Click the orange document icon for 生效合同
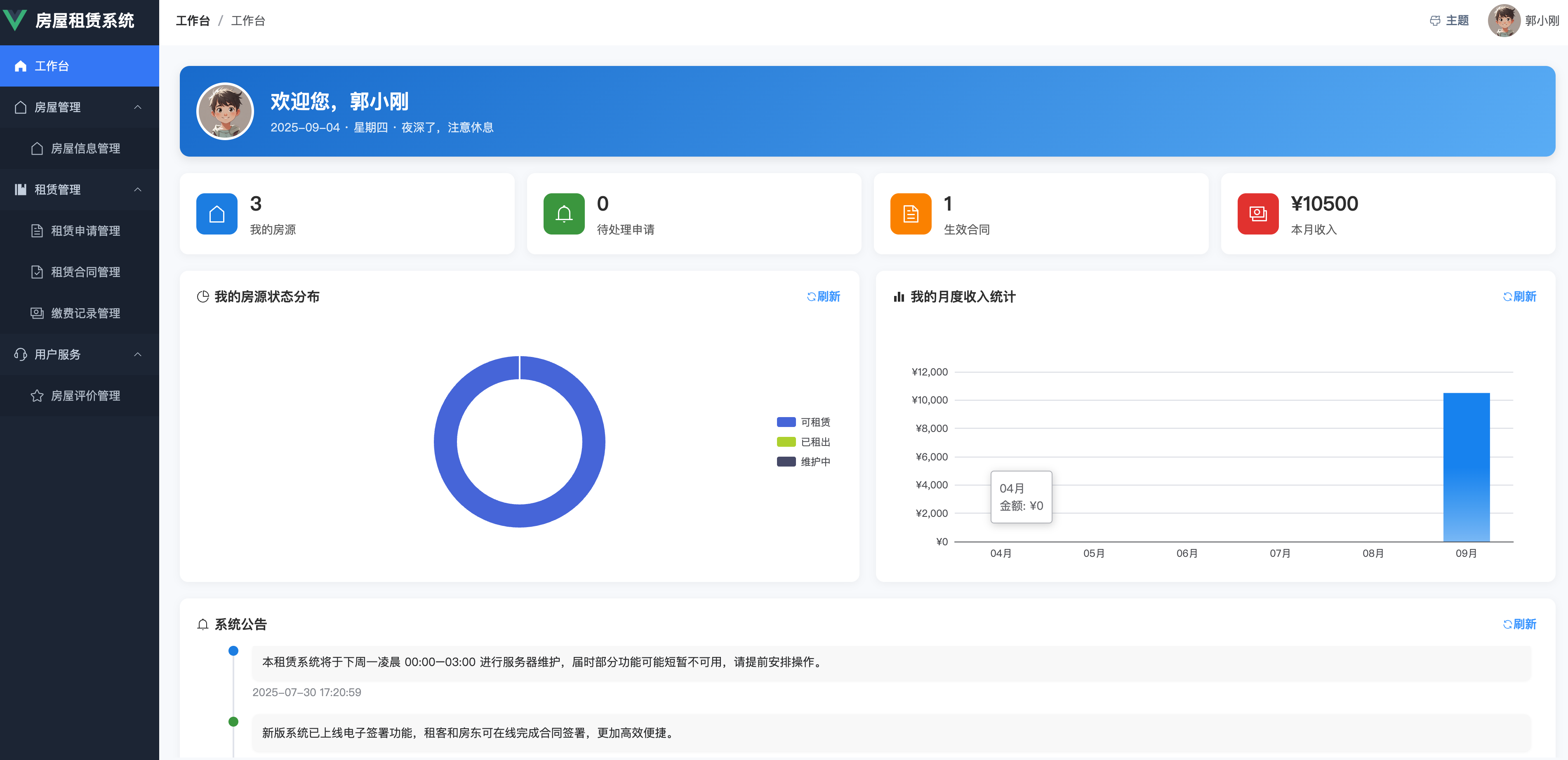Viewport: 1568px width, 760px height. pos(911,213)
